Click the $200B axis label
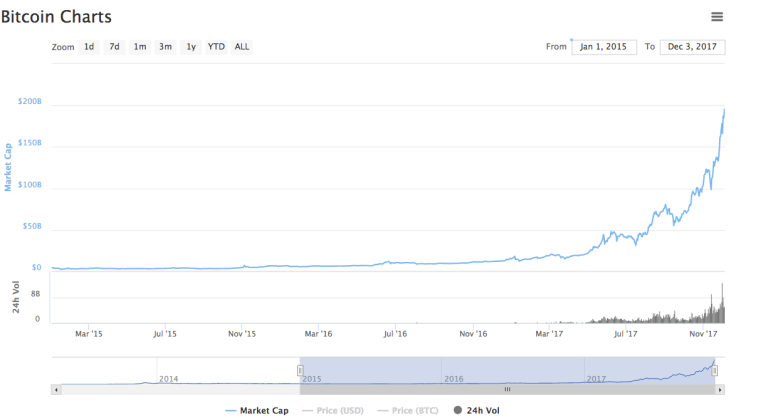This screenshot has width=768, height=418. click(30, 101)
